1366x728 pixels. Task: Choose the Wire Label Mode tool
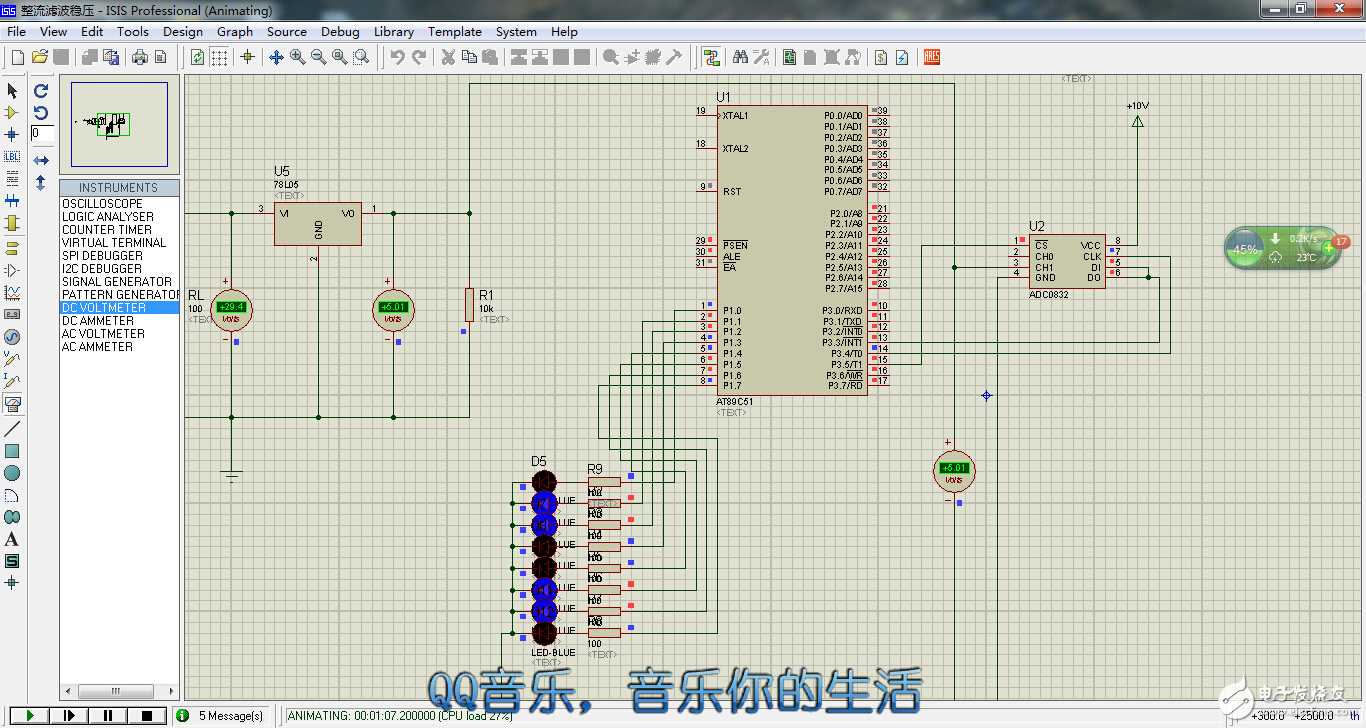12,156
